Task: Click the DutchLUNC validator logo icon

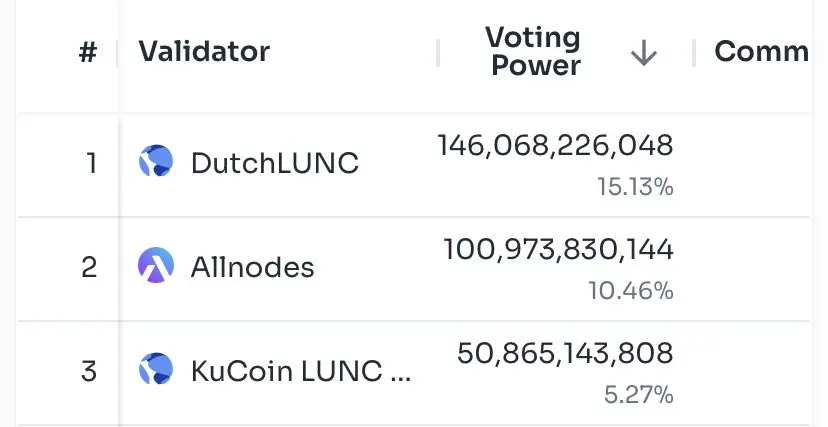Action: [x=156, y=161]
